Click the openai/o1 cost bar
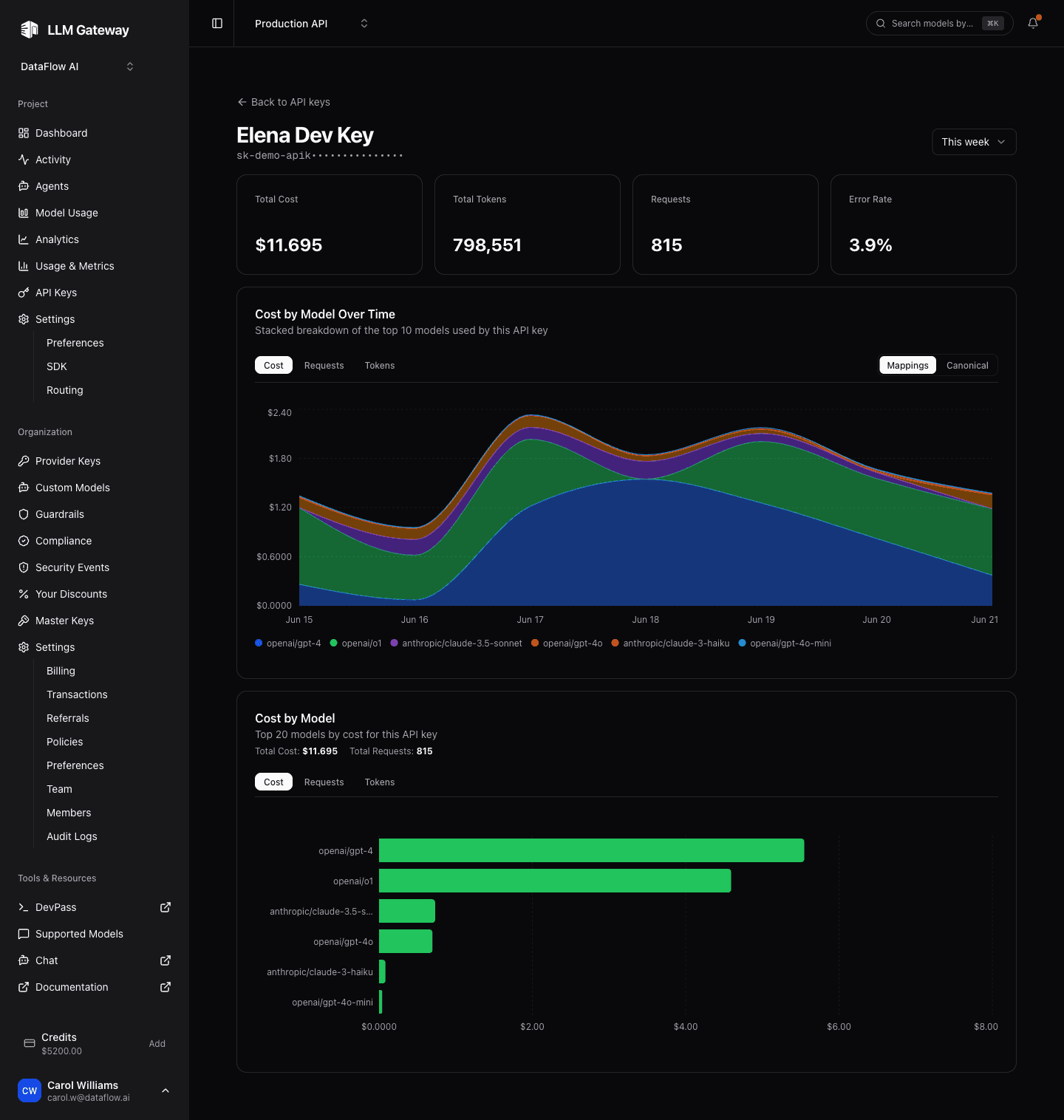 coord(555,881)
